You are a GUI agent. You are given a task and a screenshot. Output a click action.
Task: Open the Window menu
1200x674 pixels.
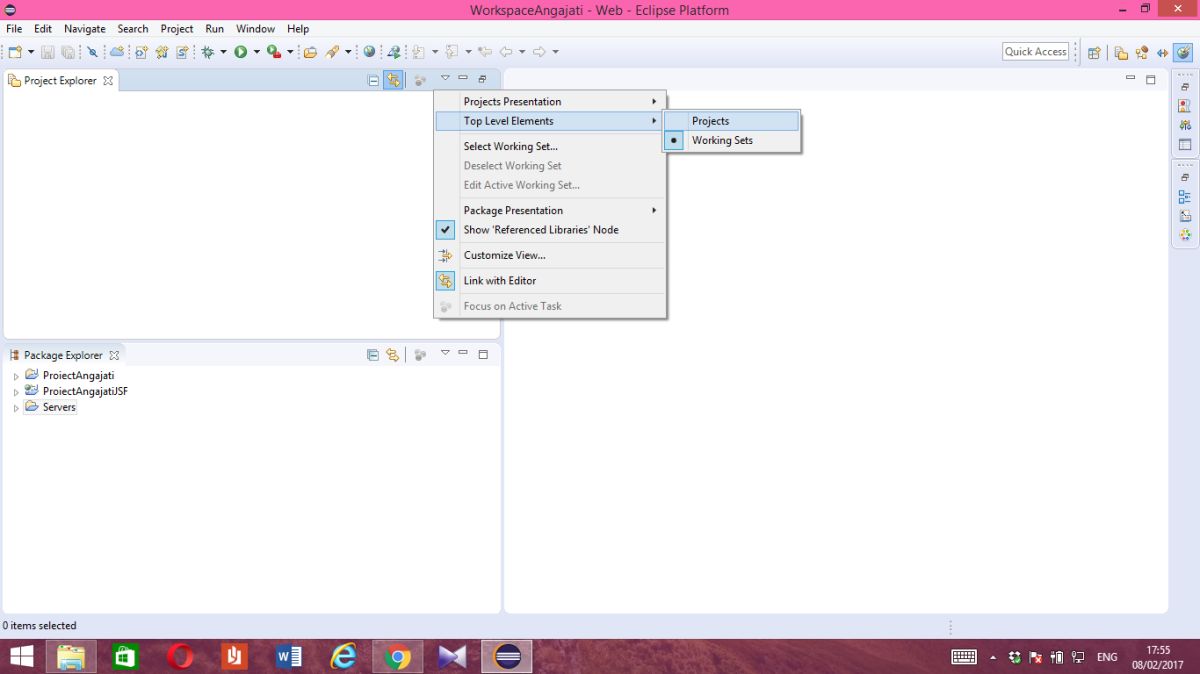(x=255, y=29)
